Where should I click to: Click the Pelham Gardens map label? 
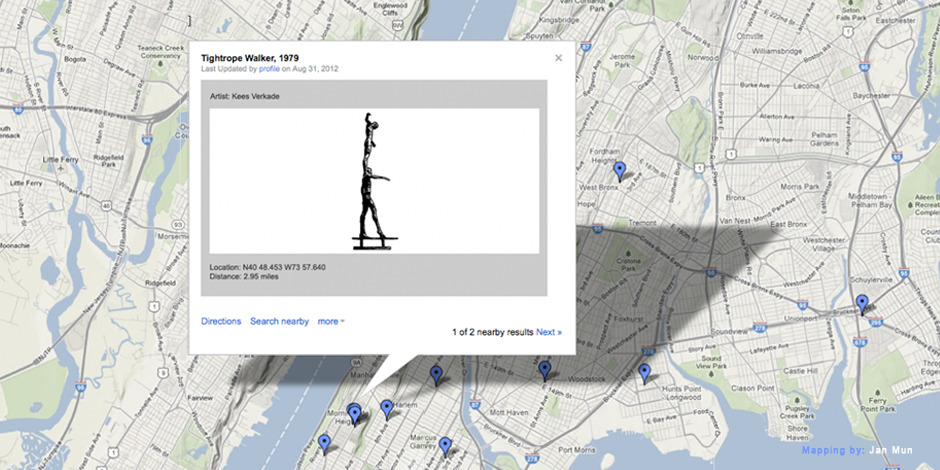coord(824,139)
